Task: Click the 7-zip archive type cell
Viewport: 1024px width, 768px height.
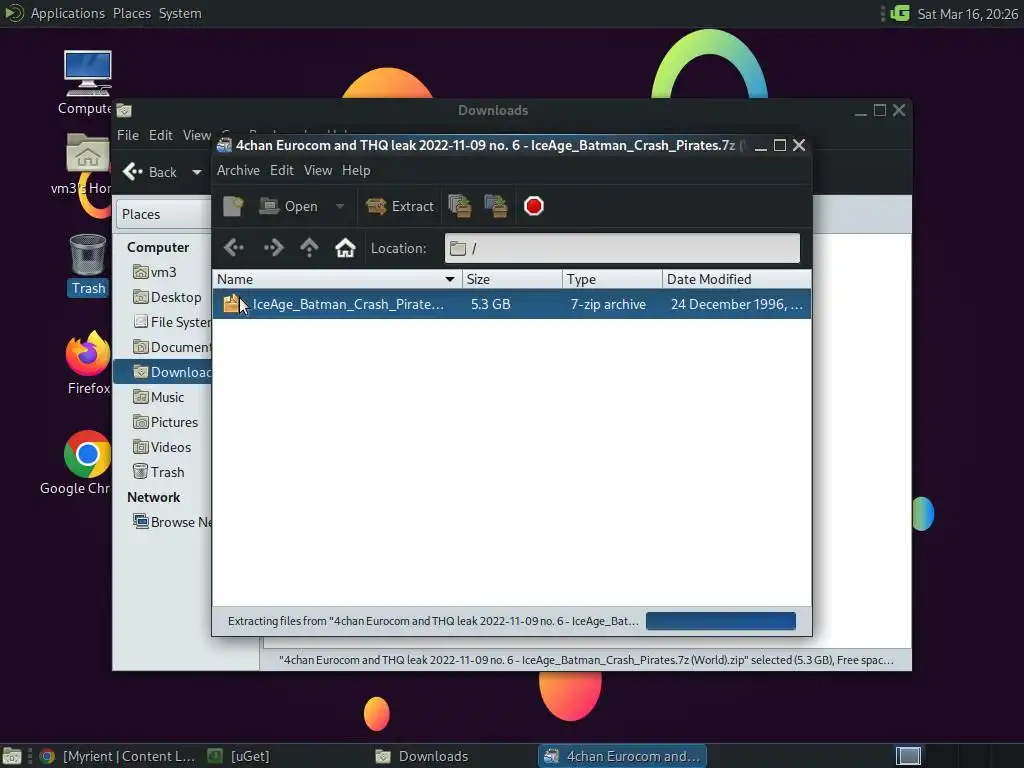Action: click(608, 304)
